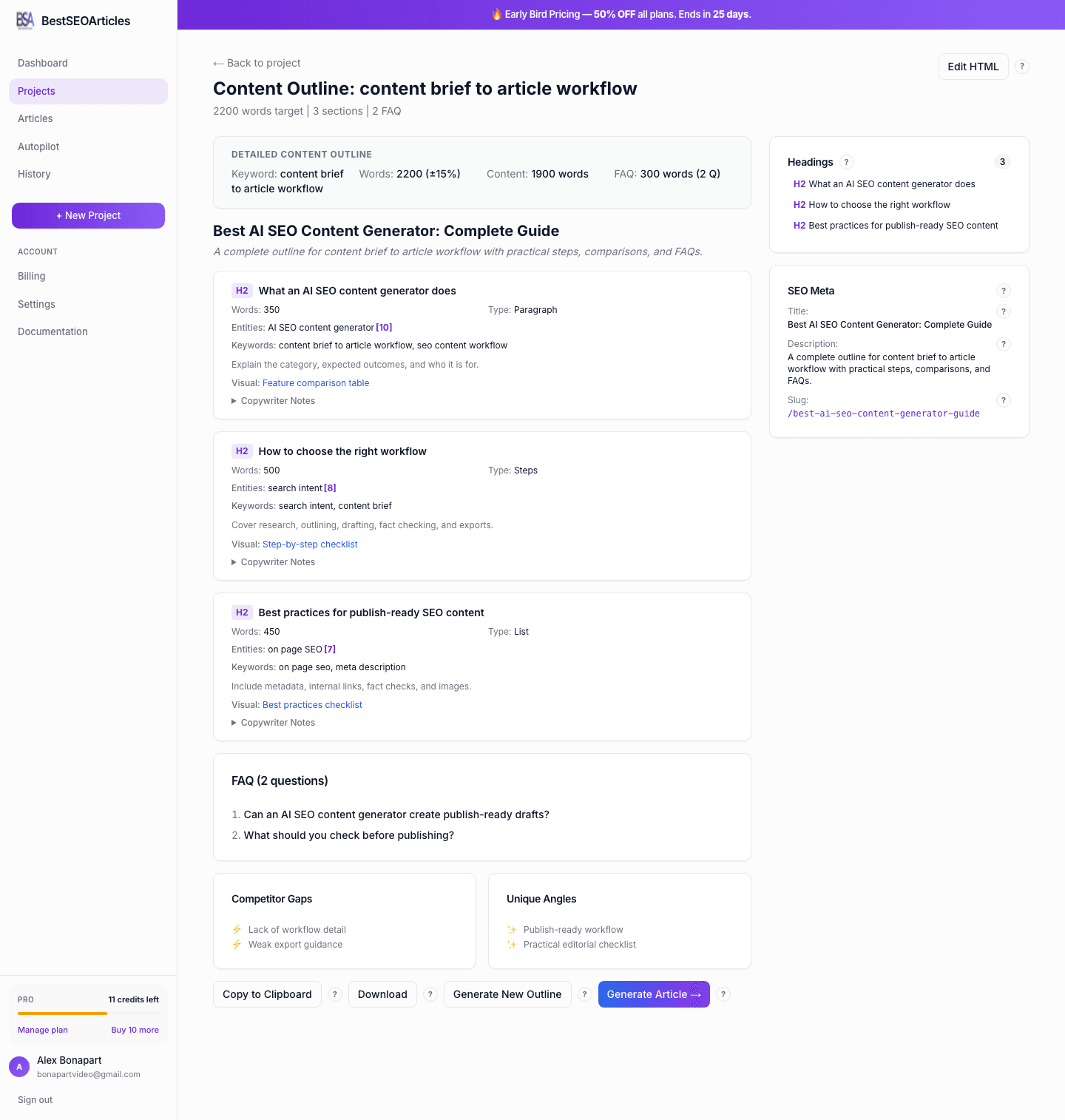The width and height of the screenshot is (1065, 1120).
Task: Click help icon beside the Headings panel
Action: [845, 162]
